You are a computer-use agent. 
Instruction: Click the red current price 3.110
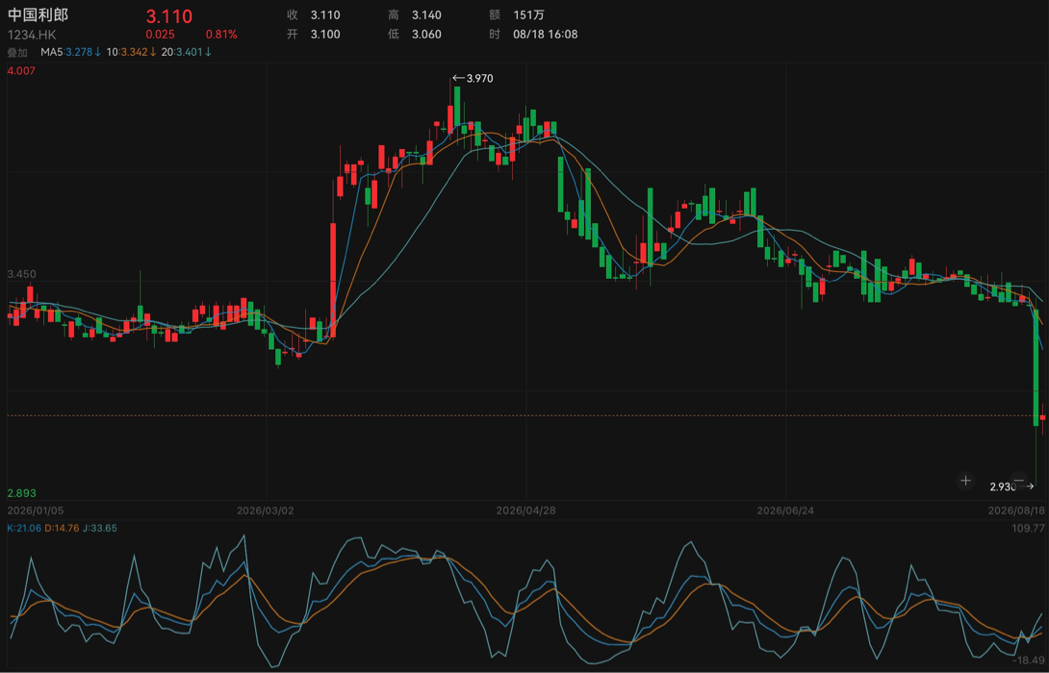(x=169, y=16)
